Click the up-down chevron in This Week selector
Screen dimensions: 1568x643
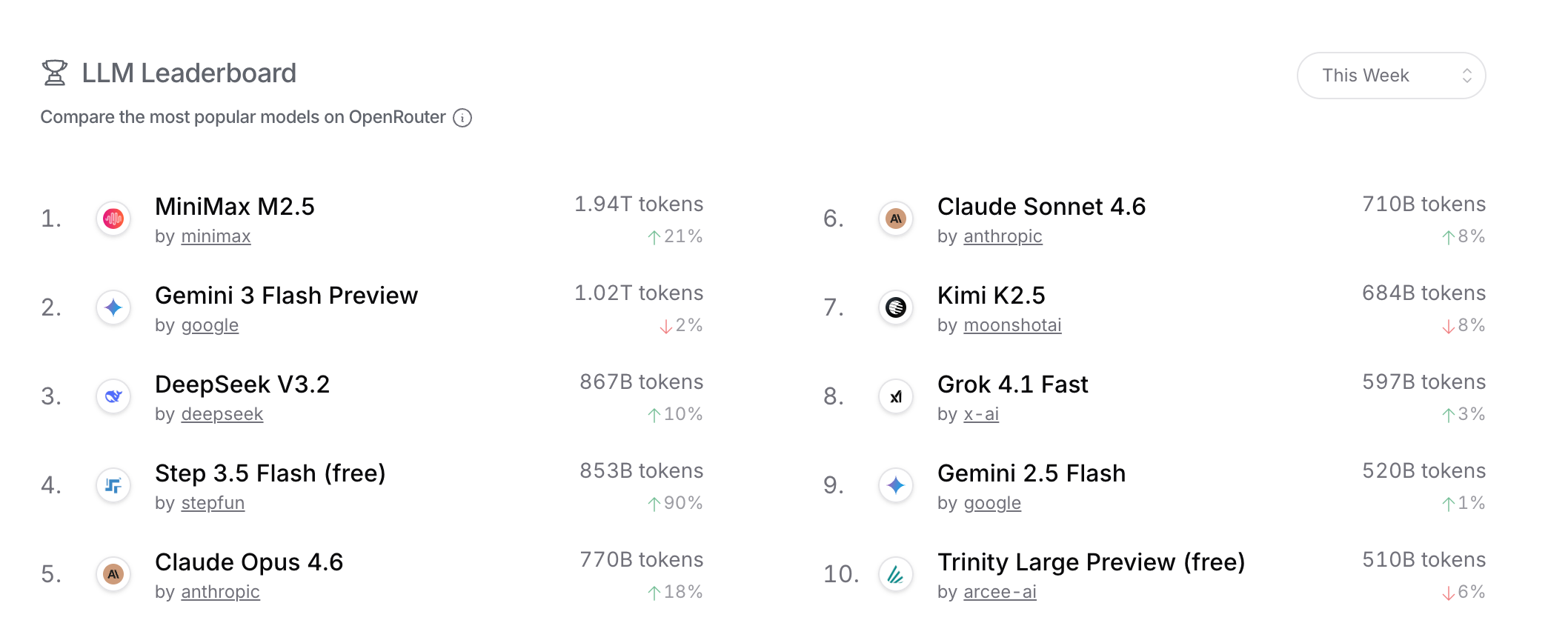coord(1466,76)
